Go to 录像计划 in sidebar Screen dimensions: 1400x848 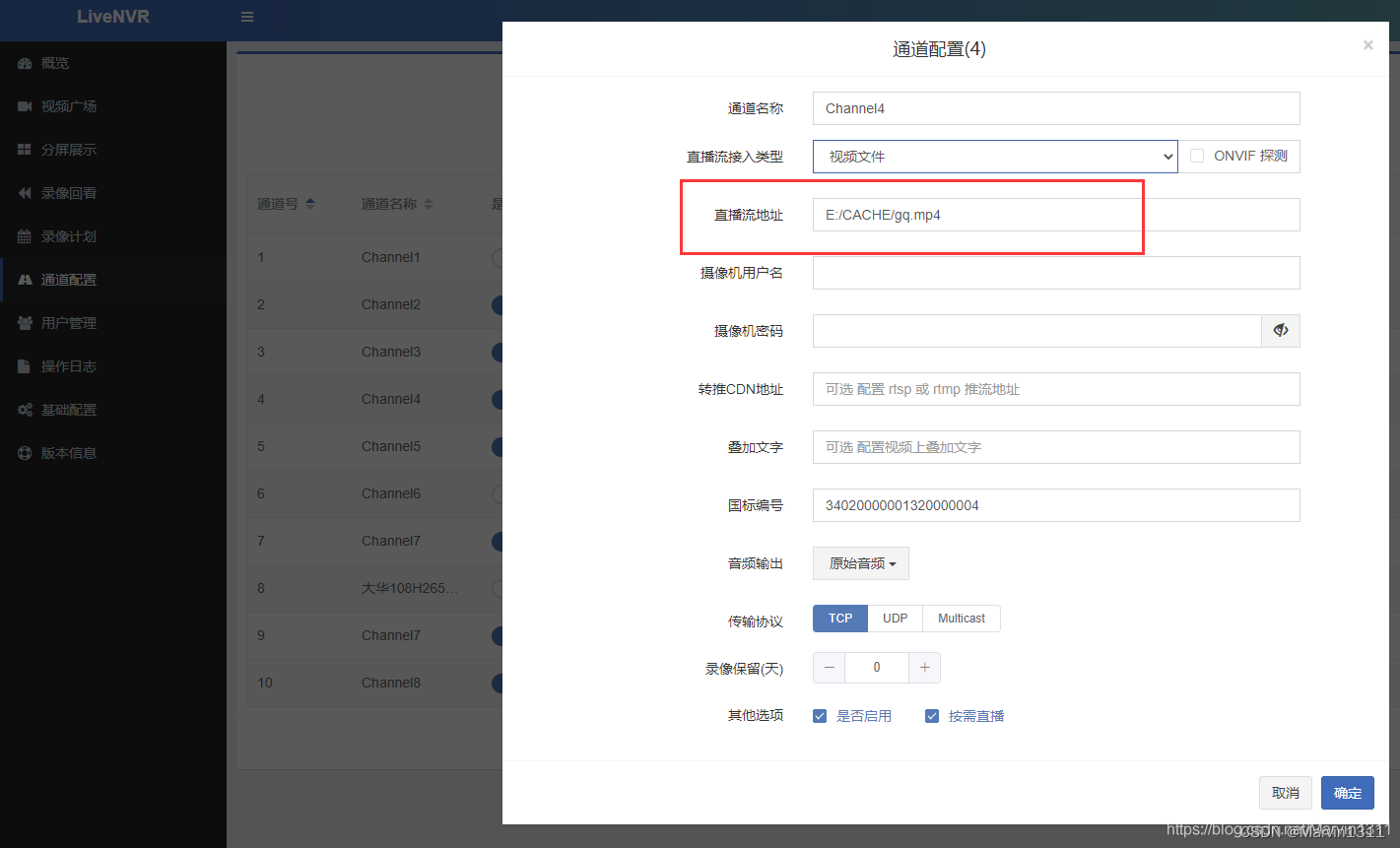point(113,236)
